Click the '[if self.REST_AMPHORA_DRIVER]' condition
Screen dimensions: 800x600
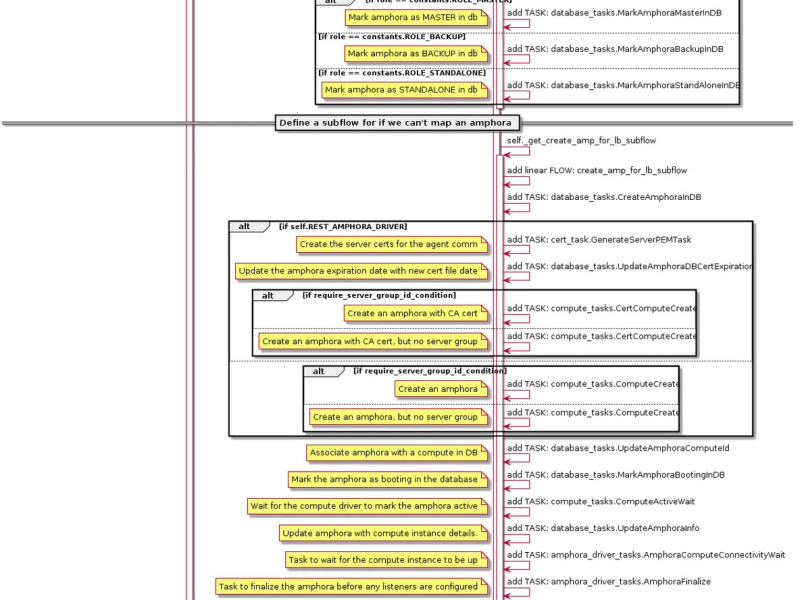pyautogui.click(x=343, y=227)
